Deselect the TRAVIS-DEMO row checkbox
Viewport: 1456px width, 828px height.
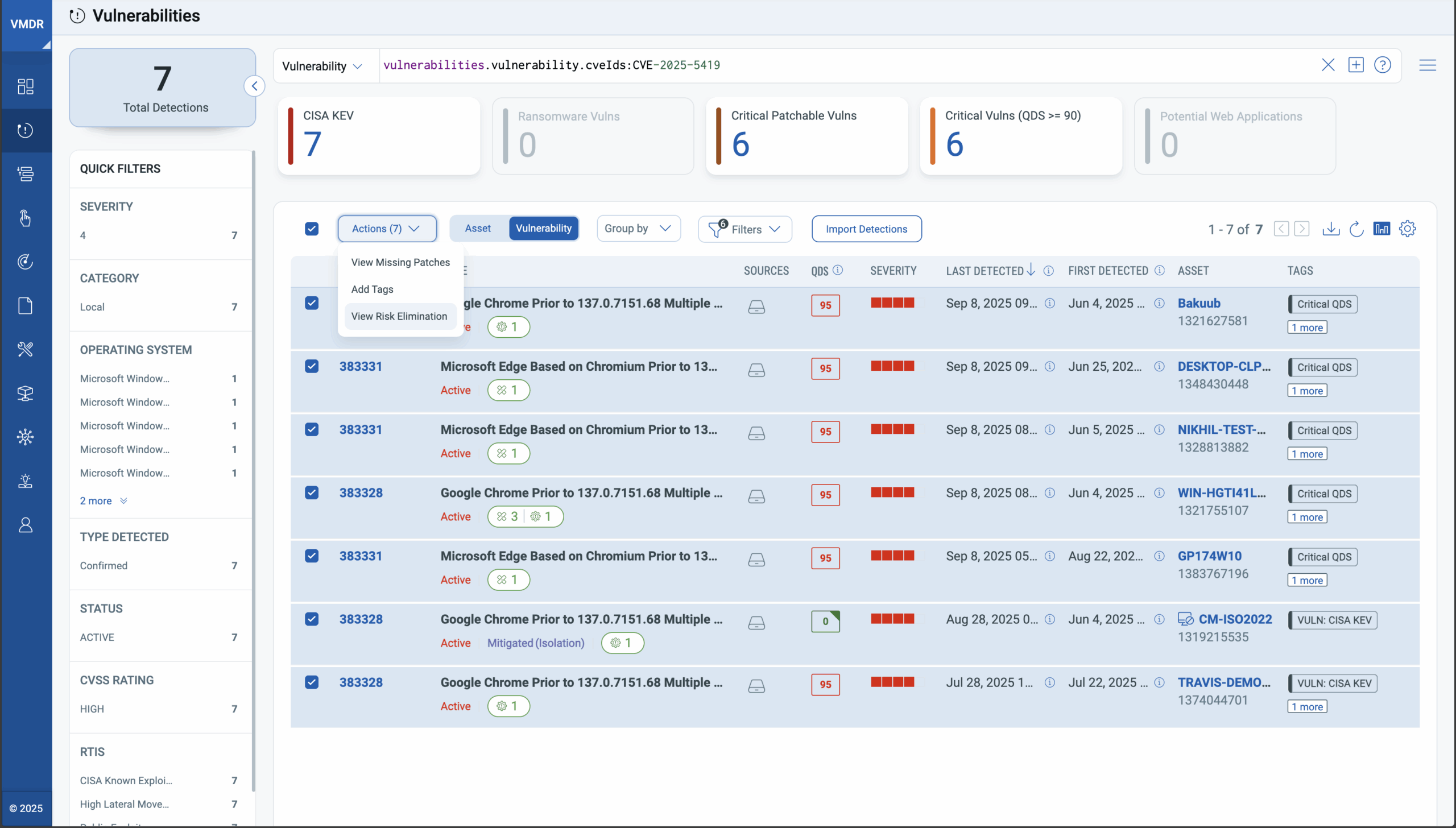pyautogui.click(x=312, y=682)
